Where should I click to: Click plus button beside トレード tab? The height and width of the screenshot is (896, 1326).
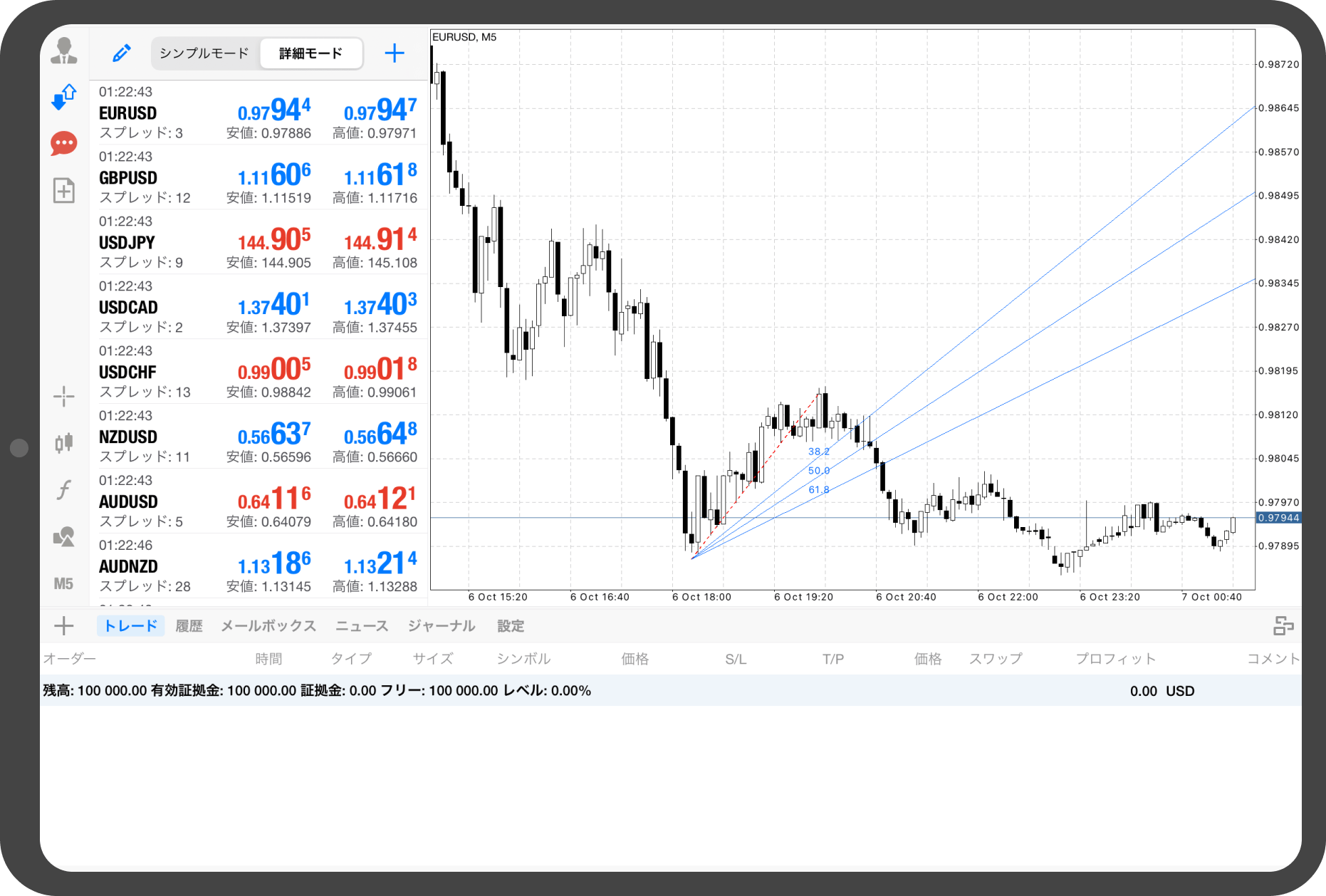coord(64,626)
